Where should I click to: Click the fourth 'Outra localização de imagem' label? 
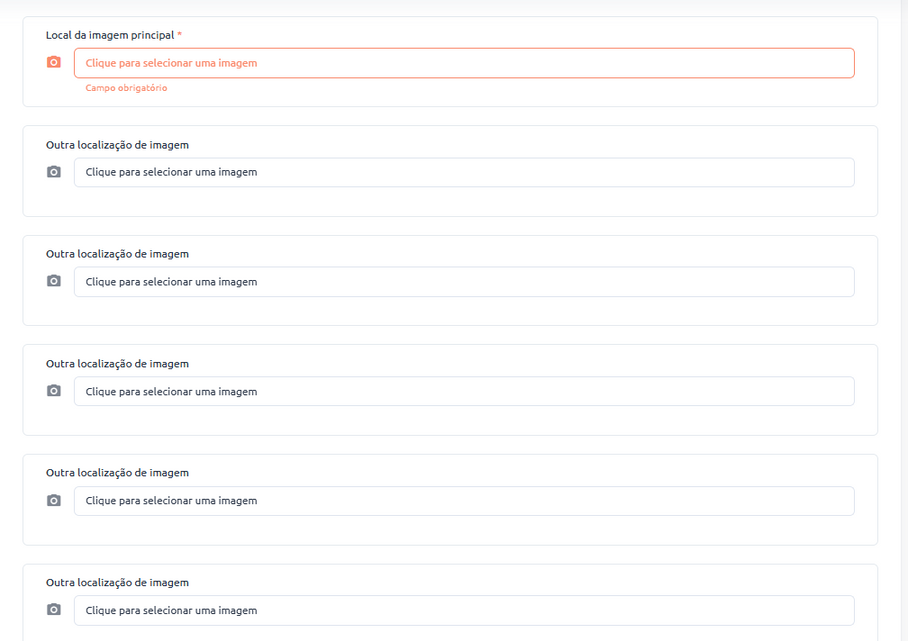[x=117, y=473]
